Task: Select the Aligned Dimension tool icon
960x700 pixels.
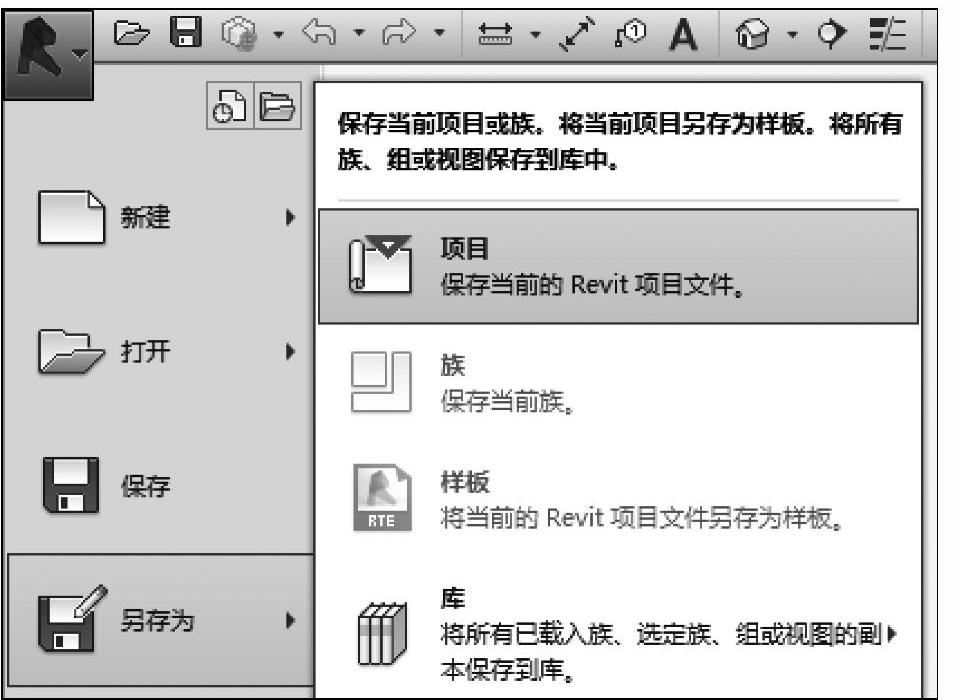Action: (577, 34)
